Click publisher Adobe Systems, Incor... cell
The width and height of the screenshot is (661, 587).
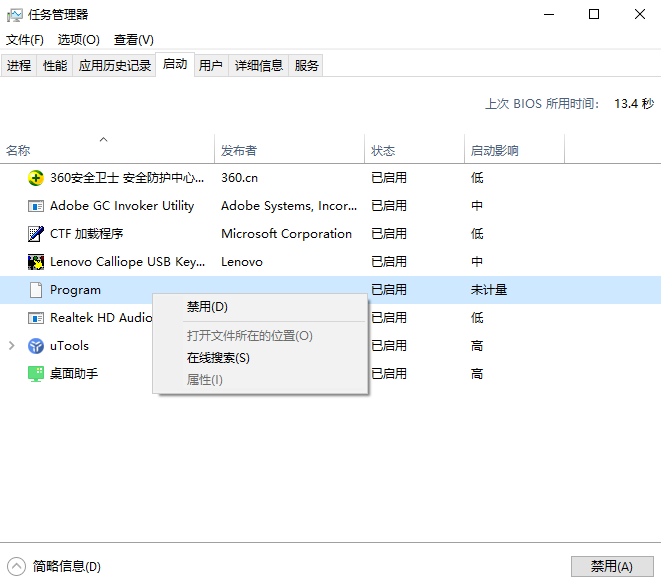(289, 206)
